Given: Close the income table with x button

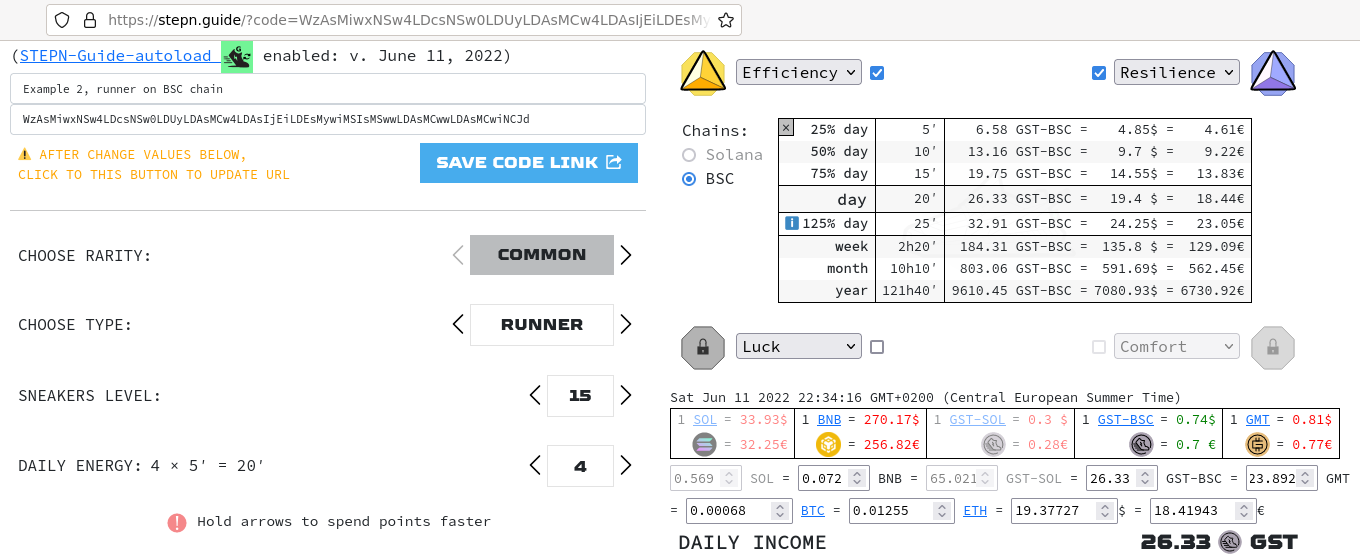Looking at the screenshot, I should click(785, 127).
